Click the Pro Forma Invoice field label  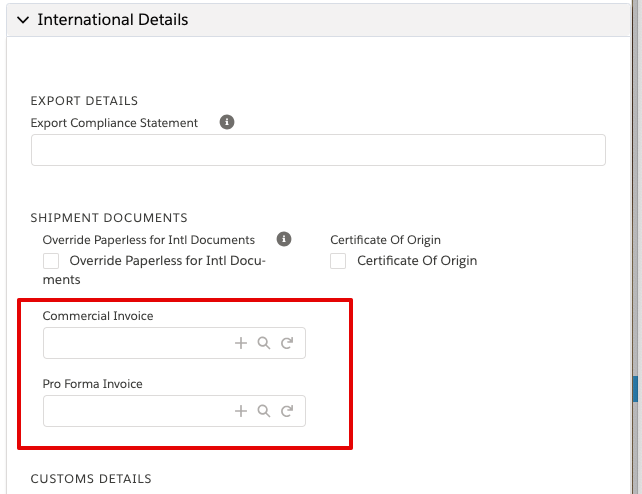(x=93, y=383)
